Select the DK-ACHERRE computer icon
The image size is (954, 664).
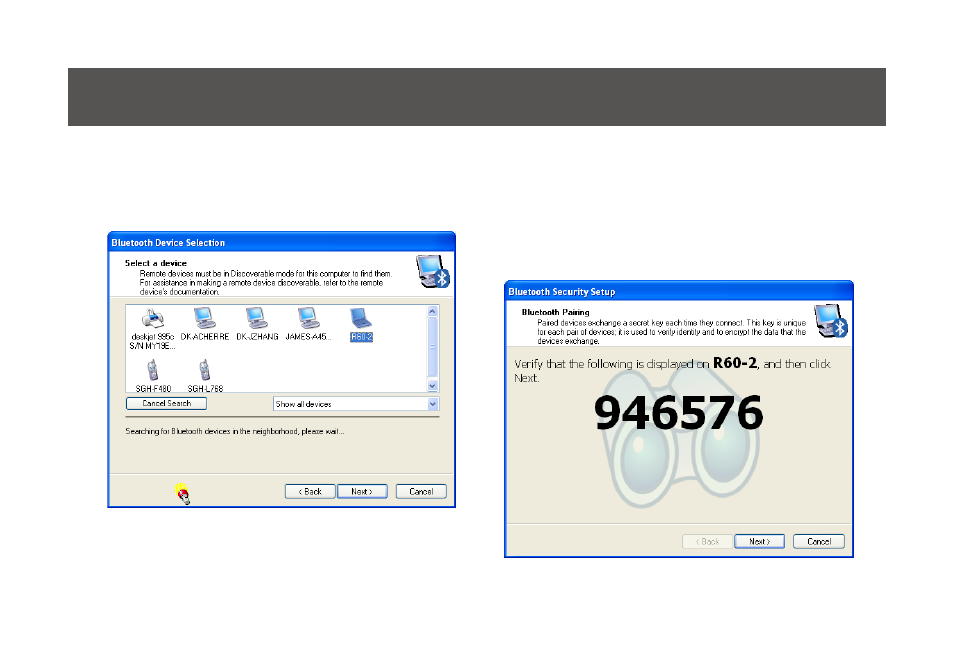pos(204,318)
